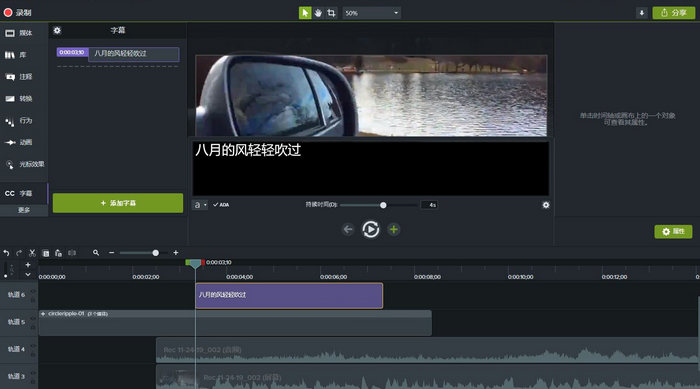The width and height of the screenshot is (700, 389).
Task: Click caption text field 八月的风轻轻吹过 in list
Action: pos(134,54)
